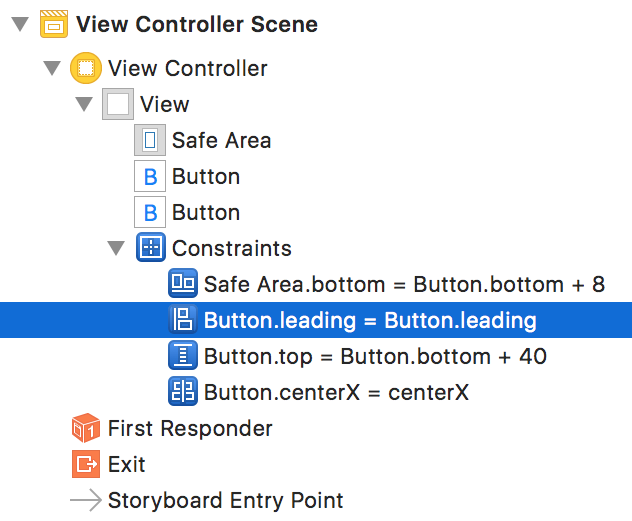
Task: Click the View Controller Scene storyboard icon
Action: pyautogui.click(x=54, y=25)
